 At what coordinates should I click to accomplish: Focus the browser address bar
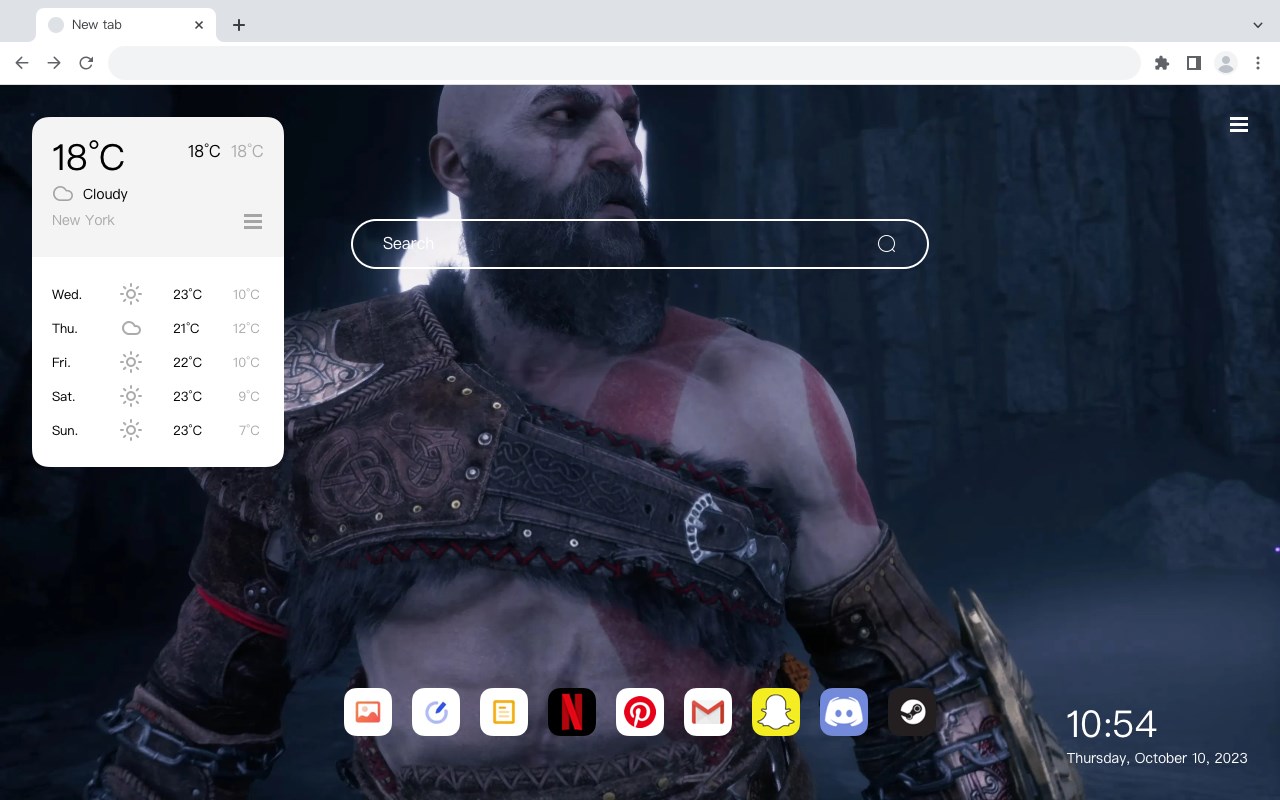click(624, 63)
